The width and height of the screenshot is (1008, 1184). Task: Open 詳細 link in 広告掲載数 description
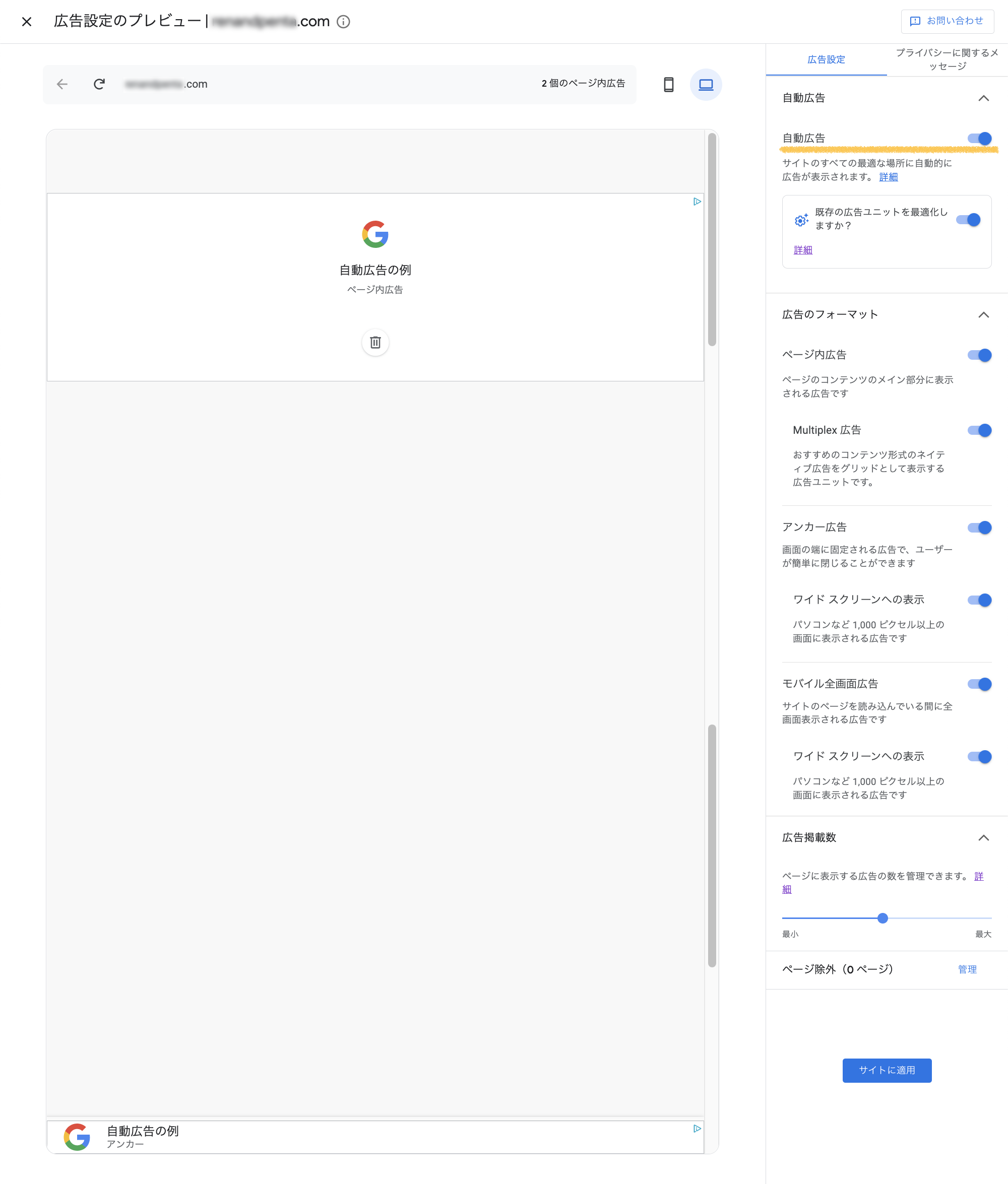[978, 876]
